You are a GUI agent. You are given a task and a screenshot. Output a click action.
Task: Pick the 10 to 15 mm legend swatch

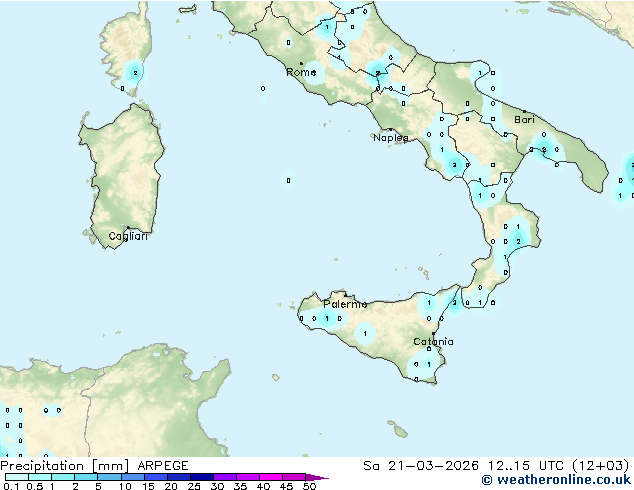[x=133, y=477]
